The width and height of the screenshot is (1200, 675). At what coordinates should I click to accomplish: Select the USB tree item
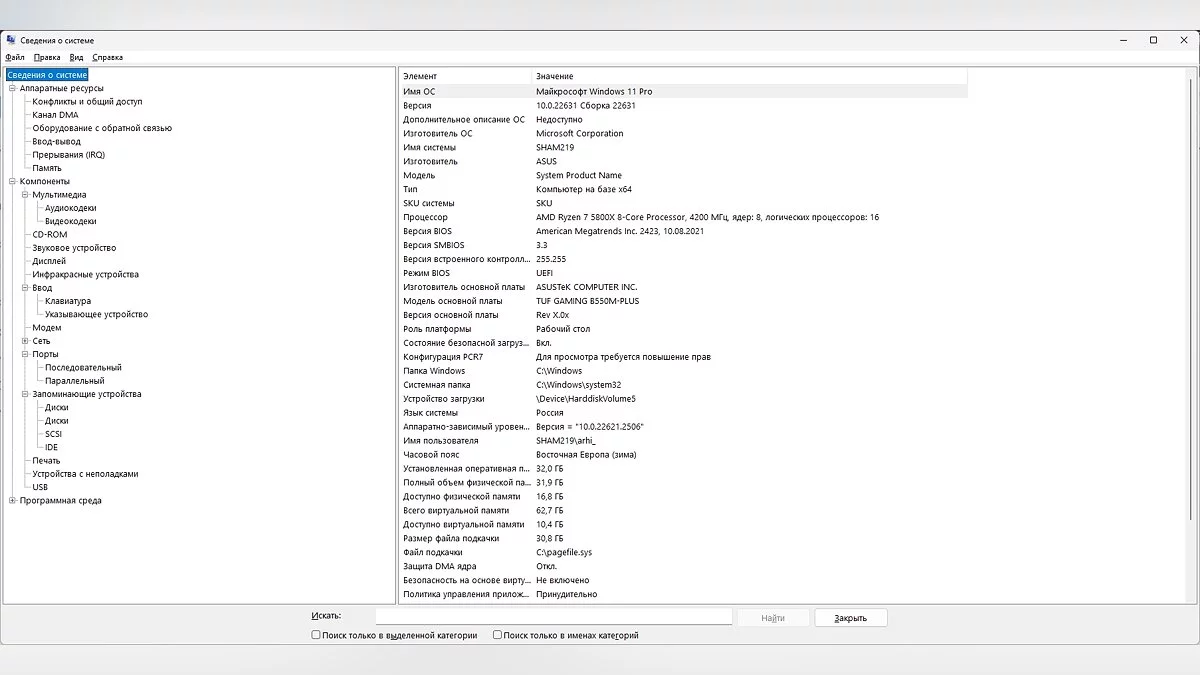pyautogui.click(x=40, y=487)
